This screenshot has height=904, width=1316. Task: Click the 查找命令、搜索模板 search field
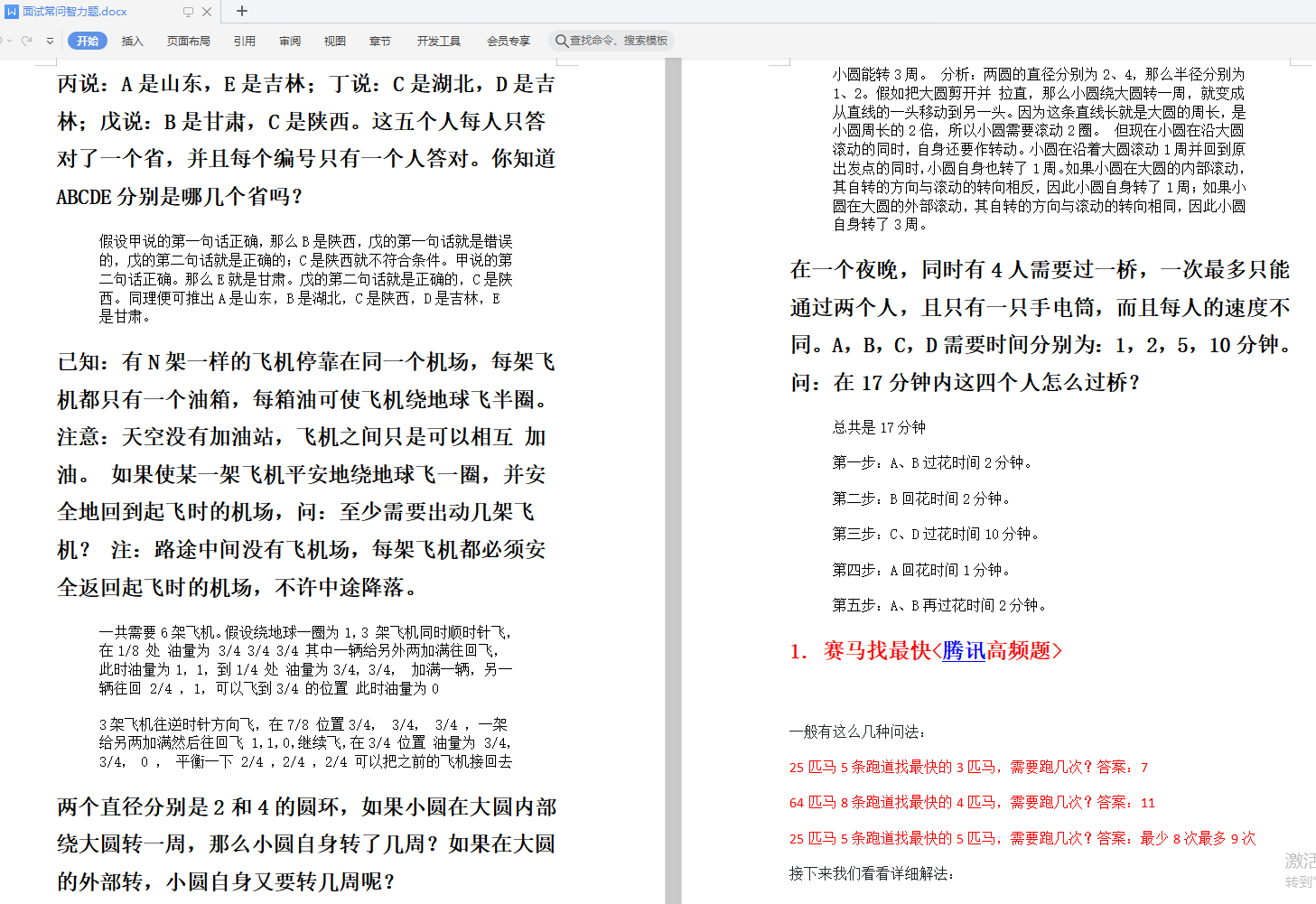tap(611, 41)
